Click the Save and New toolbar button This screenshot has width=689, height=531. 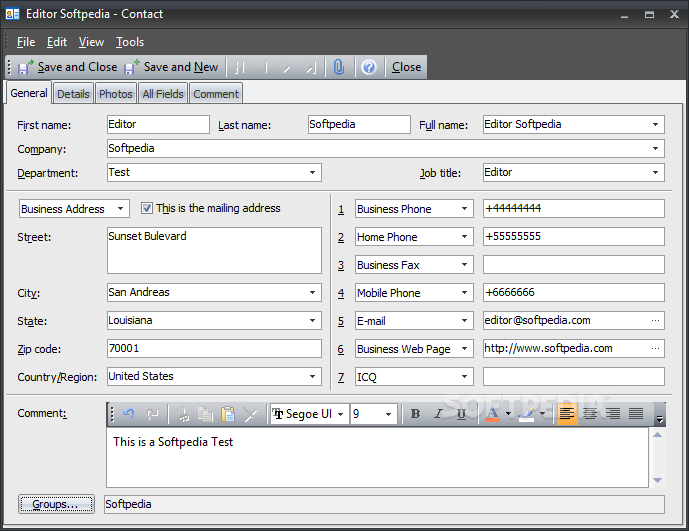tap(171, 67)
